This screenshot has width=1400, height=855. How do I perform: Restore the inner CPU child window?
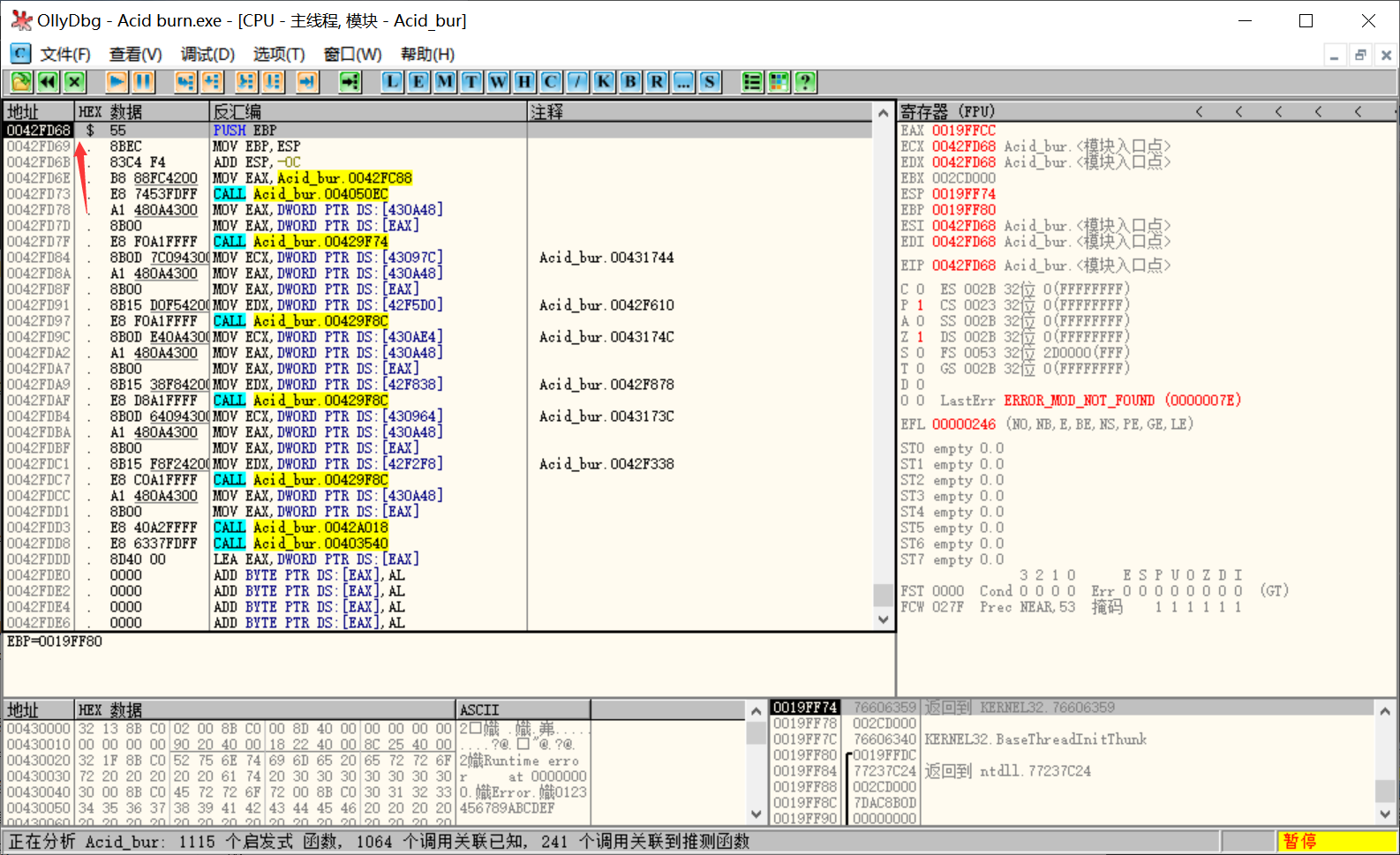pyautogui.click(x=1360, y=55)
